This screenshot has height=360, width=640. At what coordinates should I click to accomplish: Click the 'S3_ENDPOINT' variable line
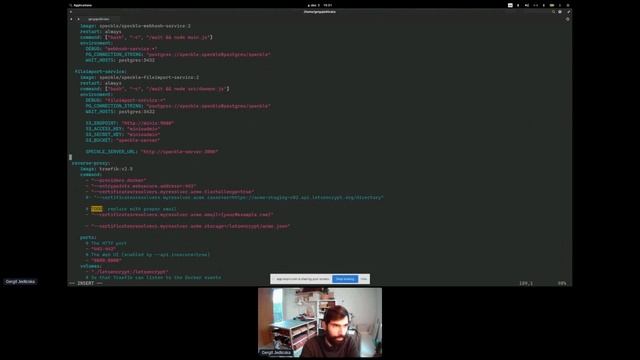click(x=130, y=123)
